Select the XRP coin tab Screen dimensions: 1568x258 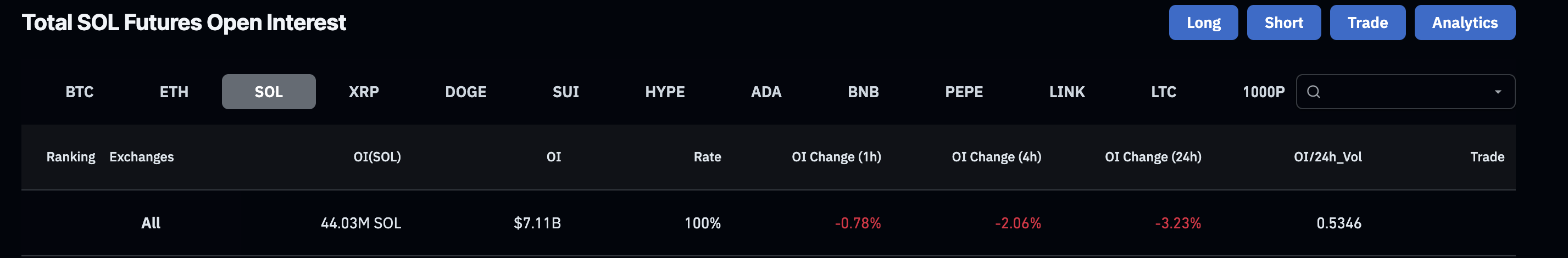pos(364,92)
